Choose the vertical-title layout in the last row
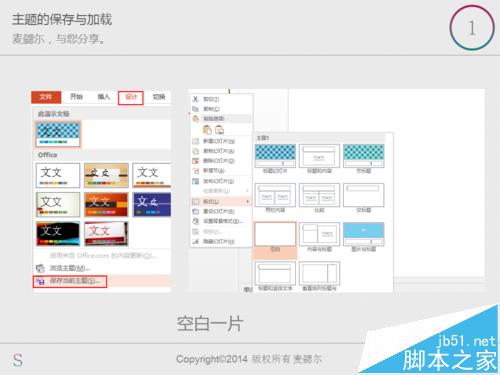The height and width of the screenshot is (375, 500). point(319,273)
